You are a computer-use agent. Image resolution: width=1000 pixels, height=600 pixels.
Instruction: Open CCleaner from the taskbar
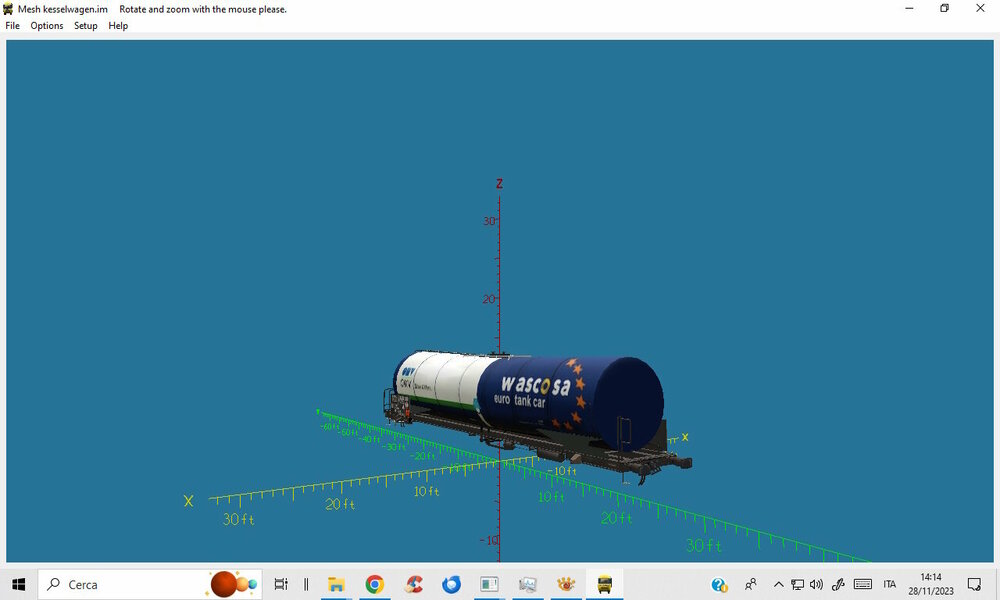click(413, 584)
